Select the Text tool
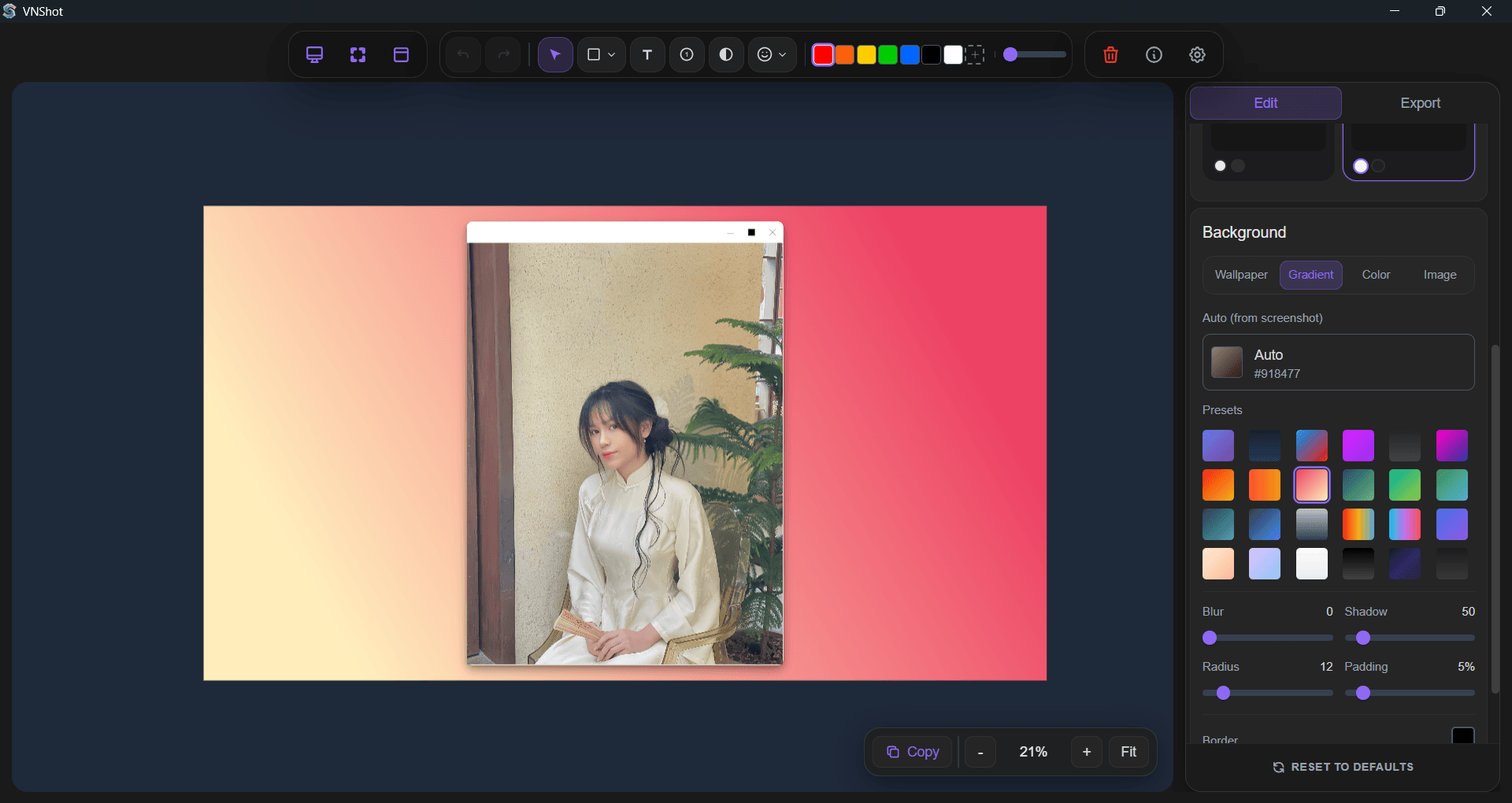Image resolution: width=1512 pixels, height=803 pixels. pyautogui.click(x=647, y=54)
